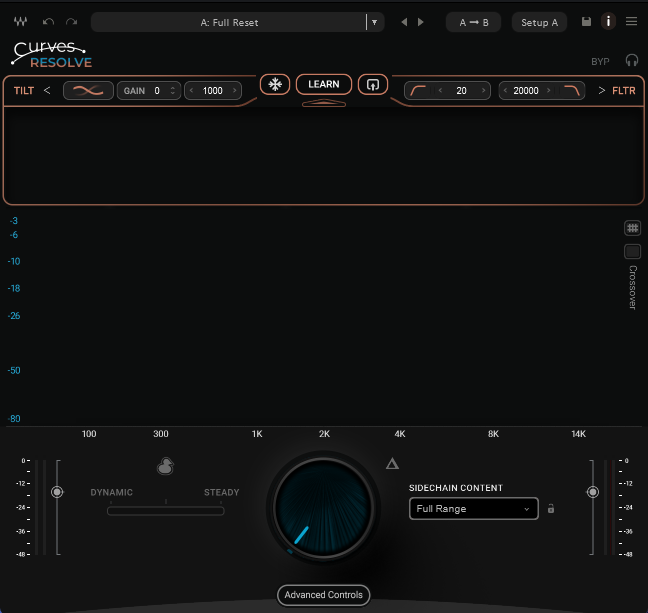Click the duck icon above Dynamic/Steady slider
Viewport: 648px width, 613px height.
(165, 466)
